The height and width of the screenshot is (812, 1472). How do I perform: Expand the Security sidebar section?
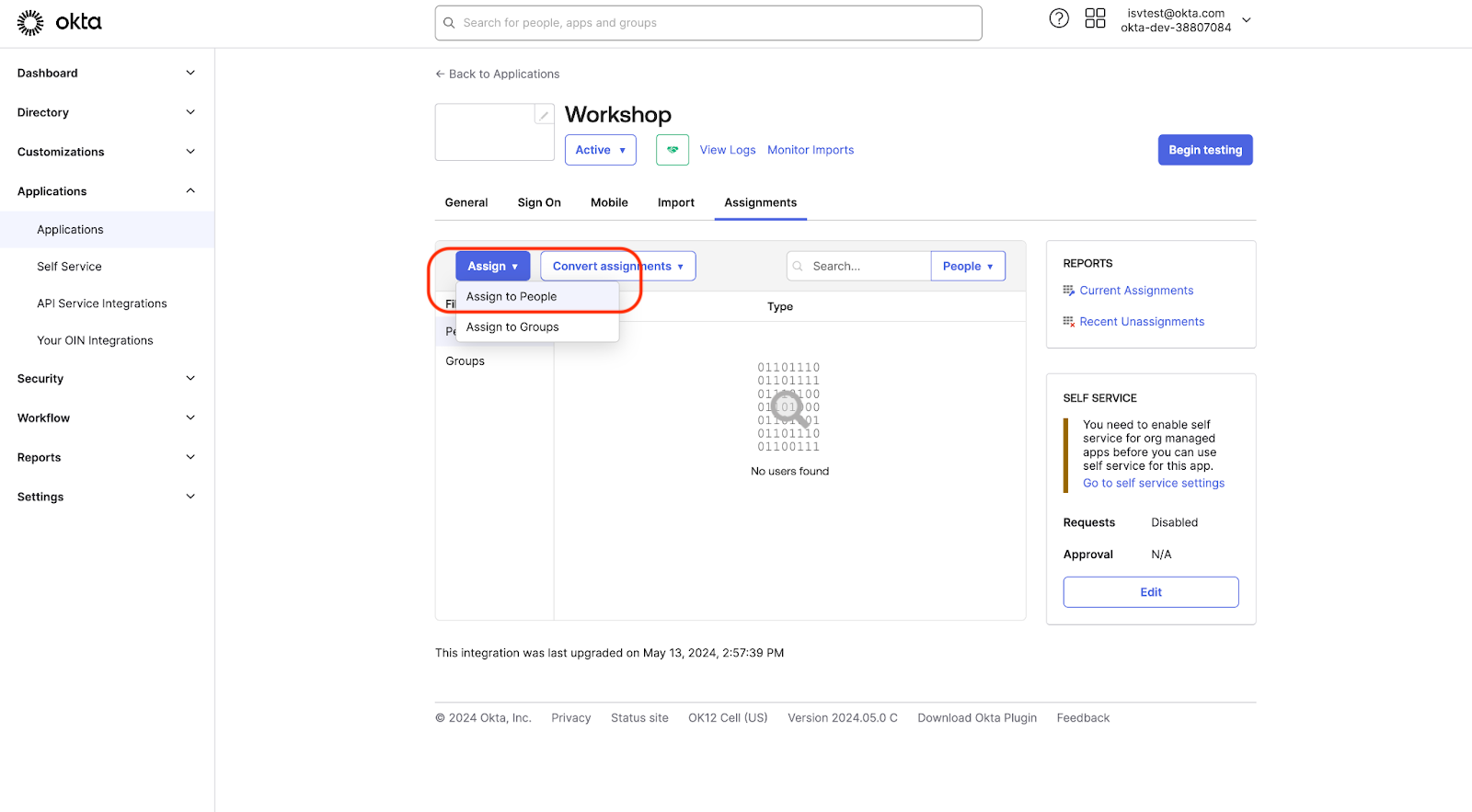[107, 378]
